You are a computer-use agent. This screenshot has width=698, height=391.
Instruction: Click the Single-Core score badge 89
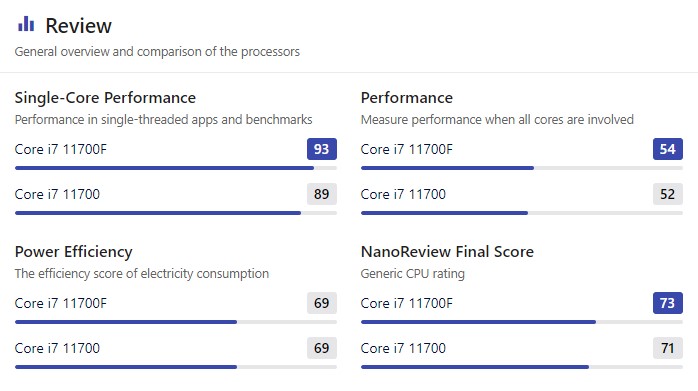(x=321, y=194)
